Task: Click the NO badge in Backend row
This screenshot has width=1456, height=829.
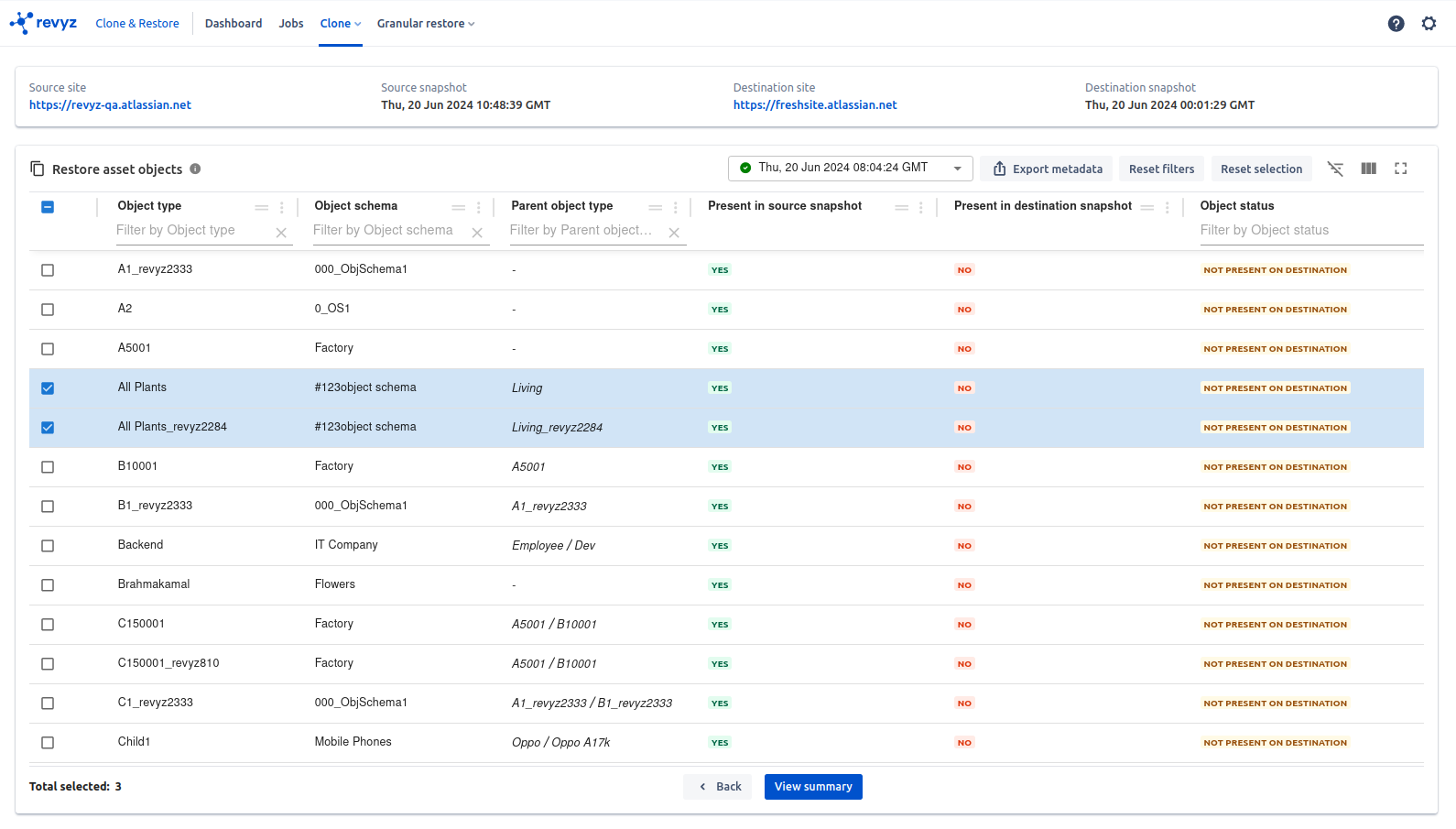Action: (x=964, y=546)
